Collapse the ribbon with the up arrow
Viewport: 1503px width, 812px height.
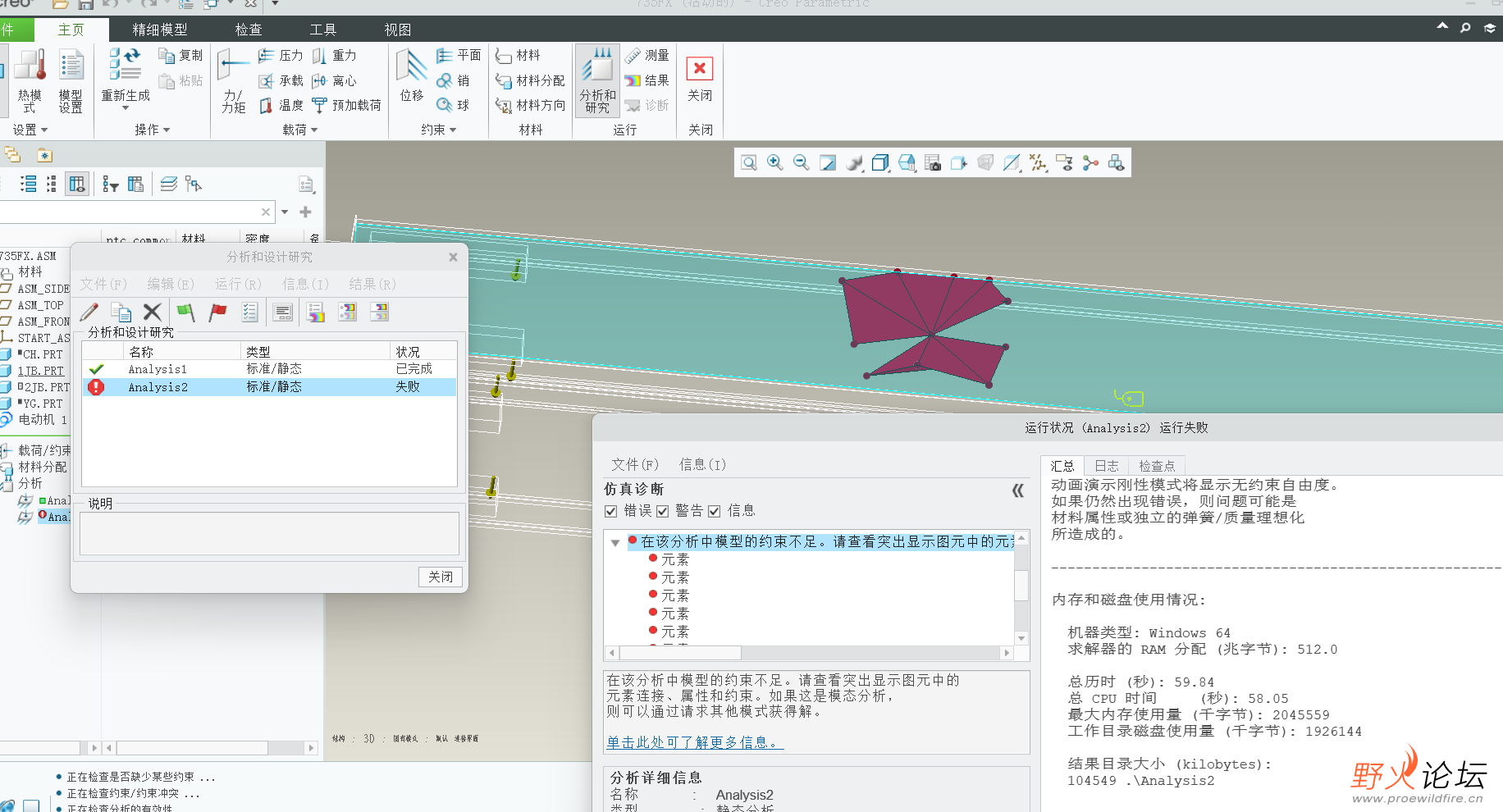click(x=1442, y=27)
